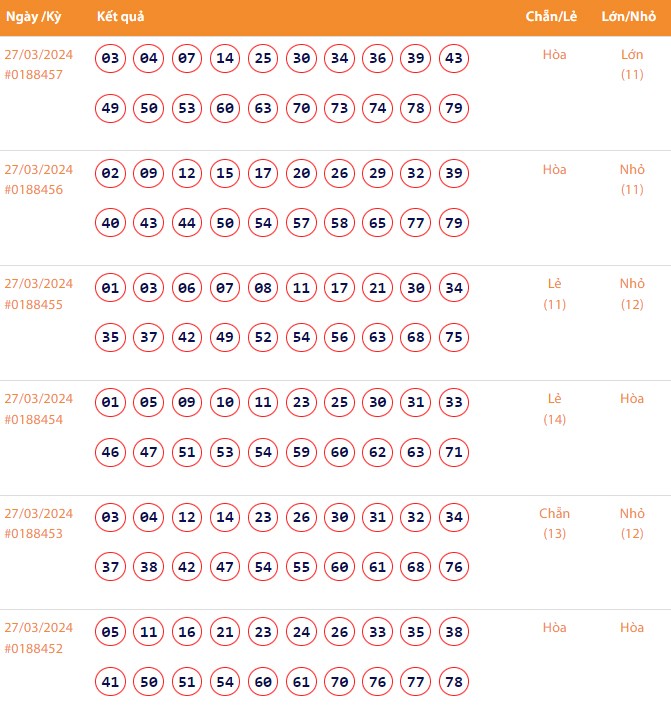Screen dimensions: 671x712
Task: Click ball 79 in draw #0188457
Action: [x=453, y=108]
